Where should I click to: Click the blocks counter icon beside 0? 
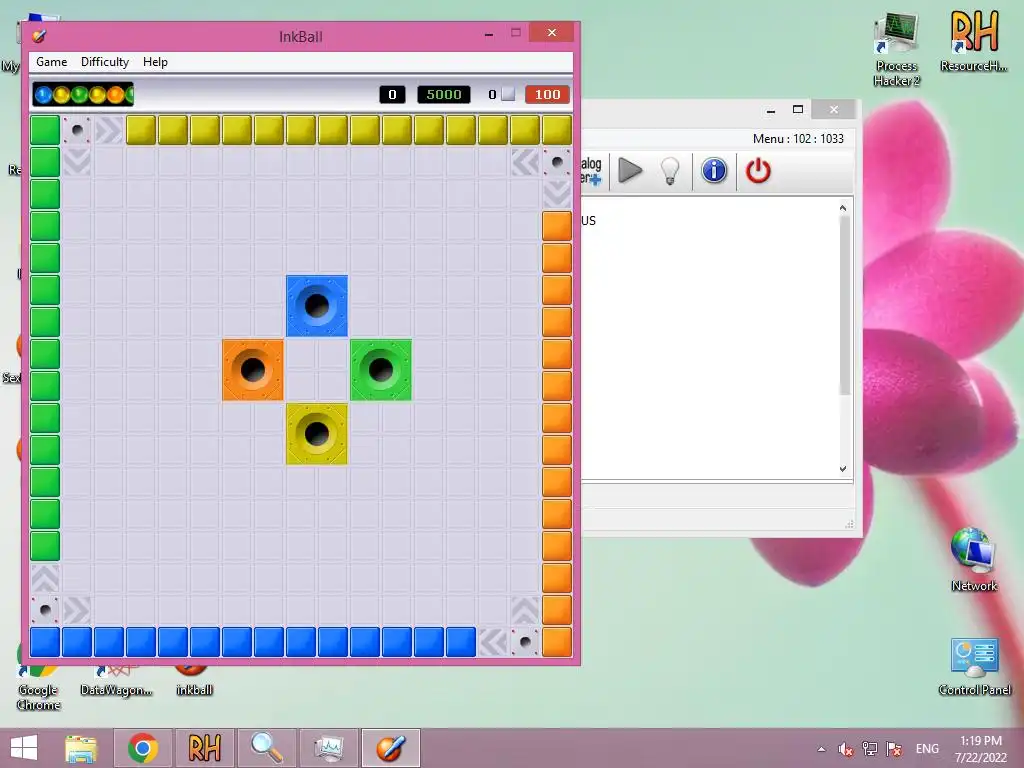(x=508, y=95)
